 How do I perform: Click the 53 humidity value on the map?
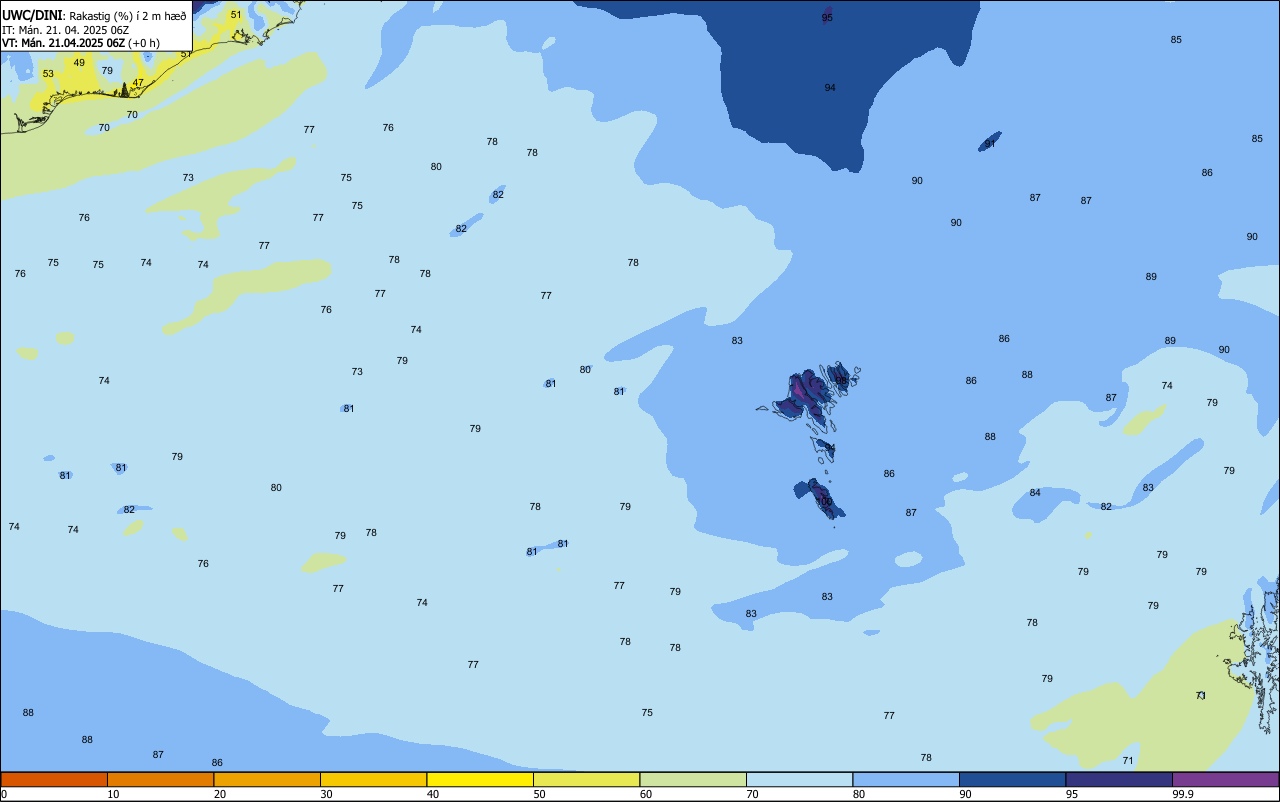point(48,74)
